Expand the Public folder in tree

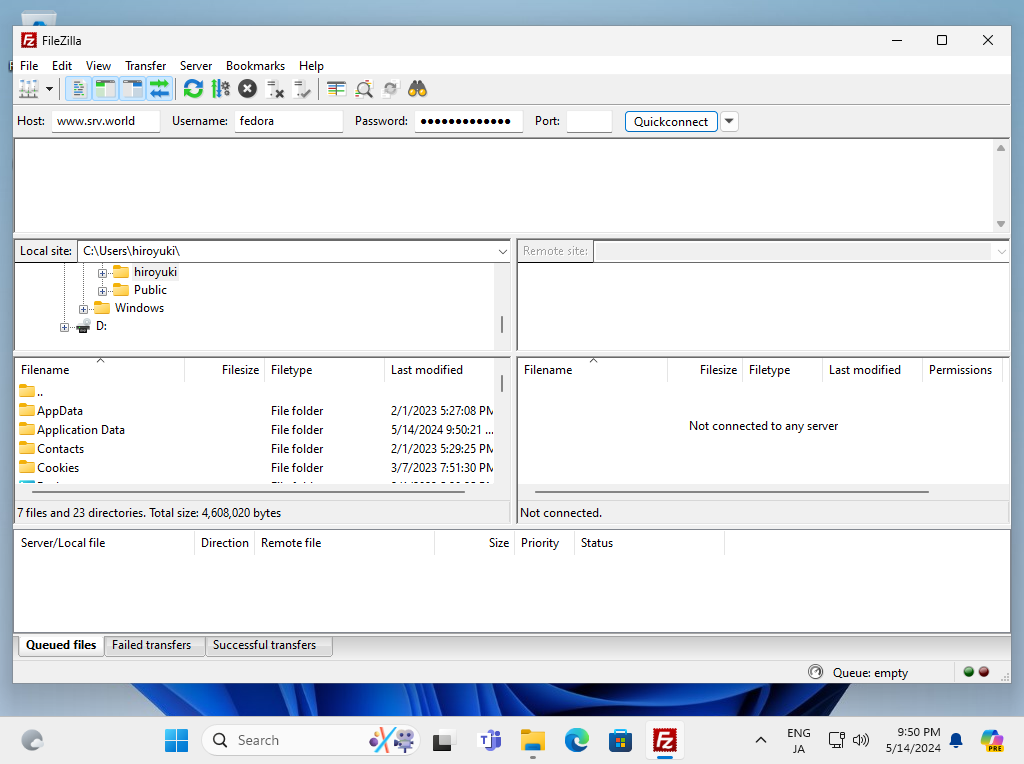point(103,291)
